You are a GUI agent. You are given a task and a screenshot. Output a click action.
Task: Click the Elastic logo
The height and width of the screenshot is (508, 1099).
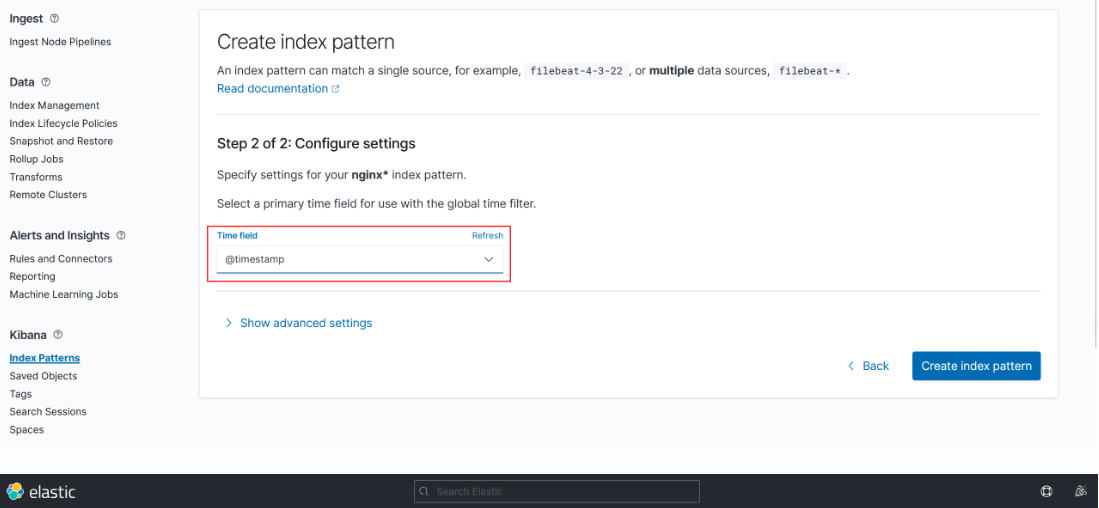[41, 491]
